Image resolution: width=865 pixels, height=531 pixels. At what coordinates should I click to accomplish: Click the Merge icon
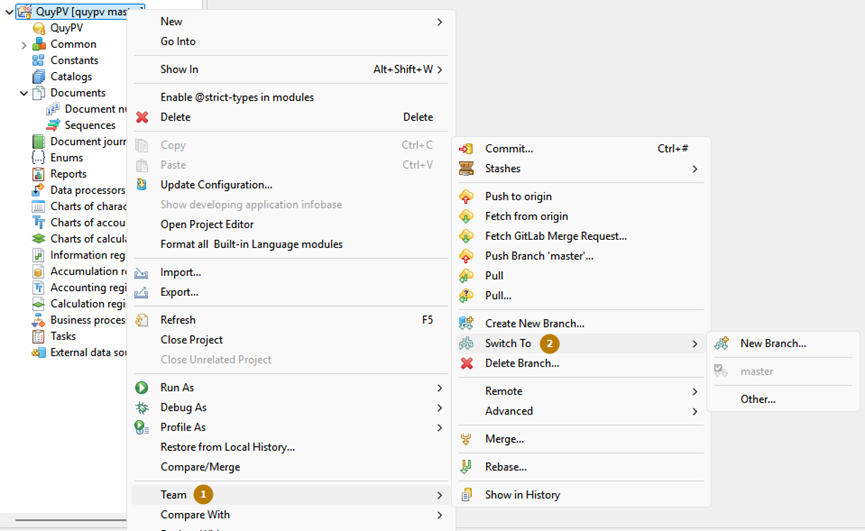(466, 439)
